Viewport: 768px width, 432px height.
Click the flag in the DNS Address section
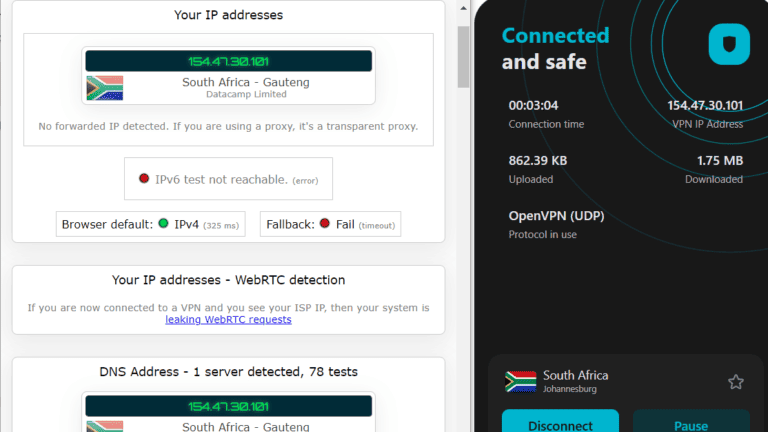pos(104,425)
